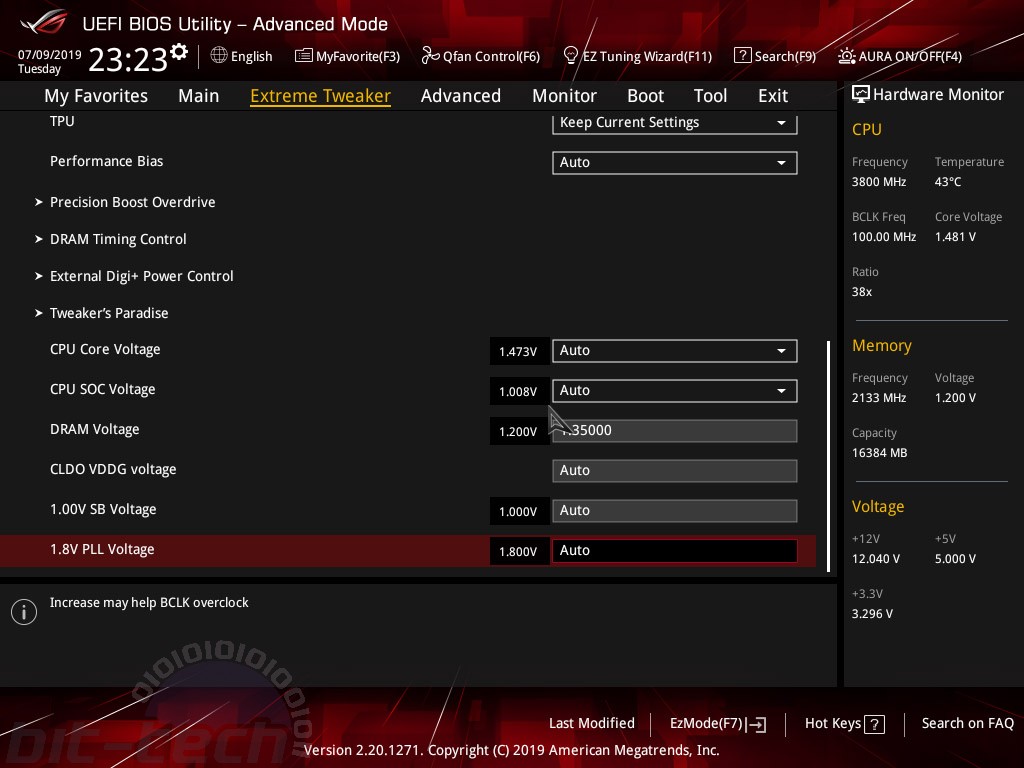
Task: Open the Exit tab
Action: point(773,96)
